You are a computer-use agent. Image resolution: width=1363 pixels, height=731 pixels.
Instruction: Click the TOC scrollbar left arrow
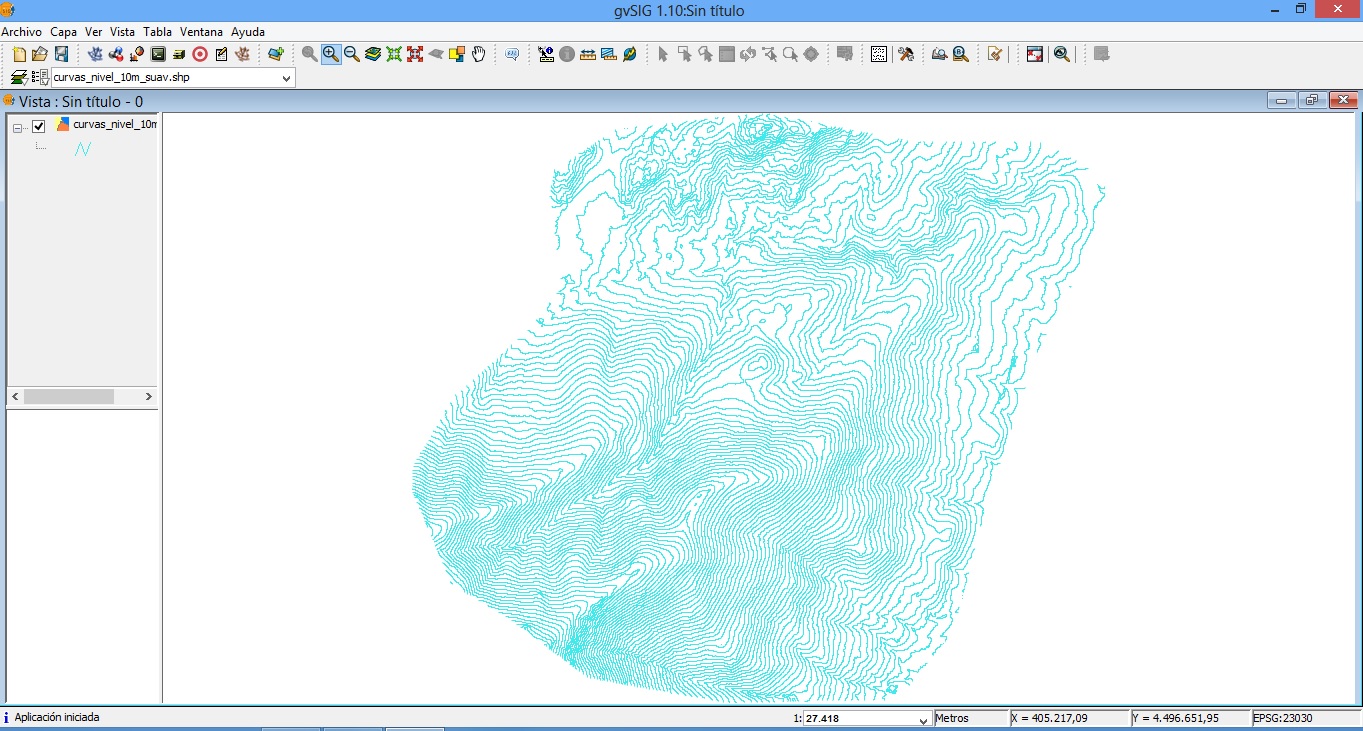pyautogui.click(x=15, y=397)
